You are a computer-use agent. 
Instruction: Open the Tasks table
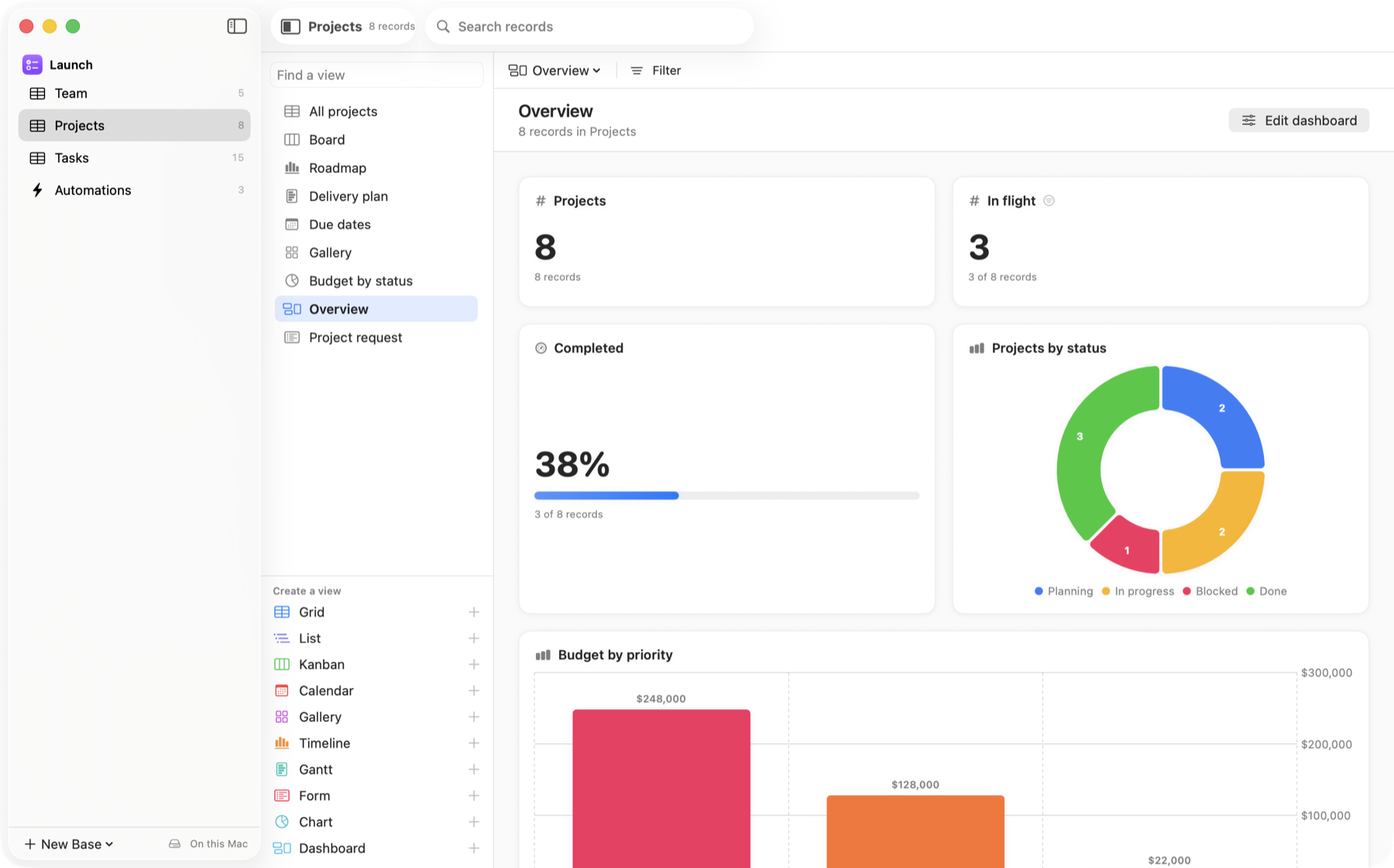[135, 158]
